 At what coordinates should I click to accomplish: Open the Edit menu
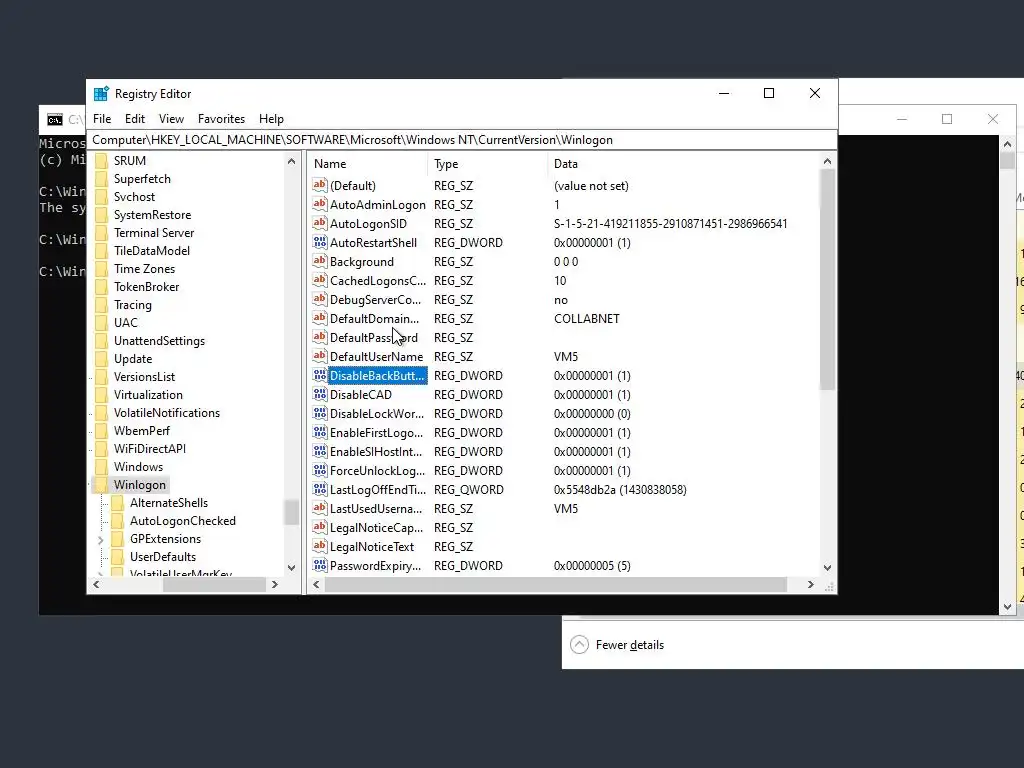[x=135, y=119]
